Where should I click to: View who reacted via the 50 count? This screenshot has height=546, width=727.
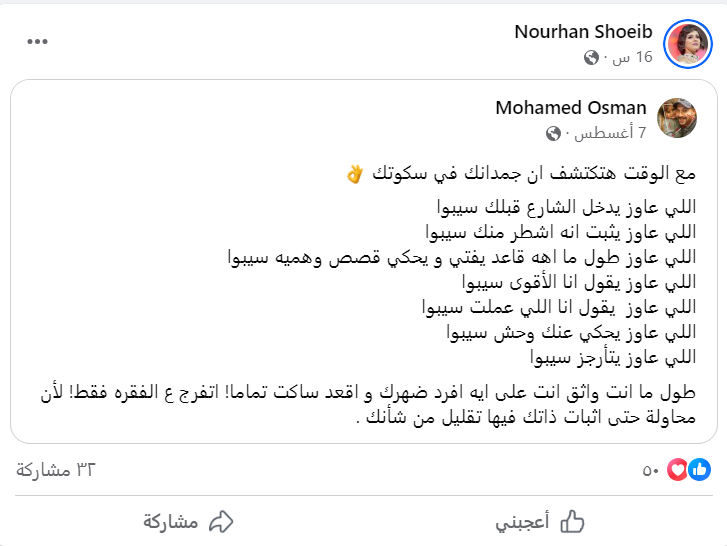(651, 470)
